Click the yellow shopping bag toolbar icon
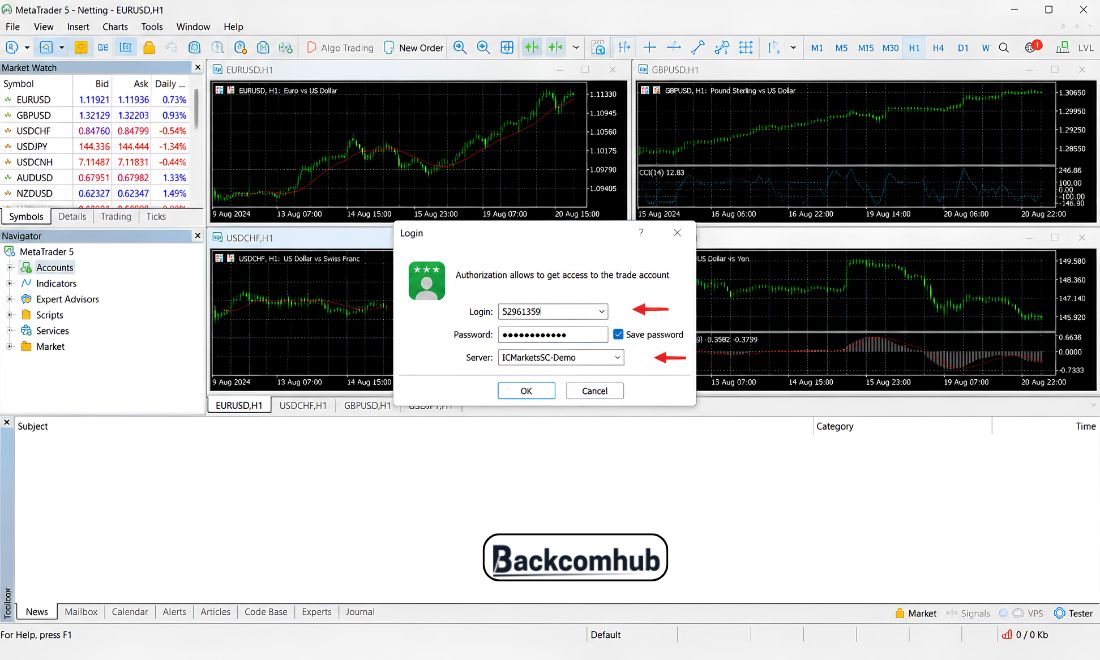Image resolution: width=1100 pixels, height=660 pixels. point(149,48)
